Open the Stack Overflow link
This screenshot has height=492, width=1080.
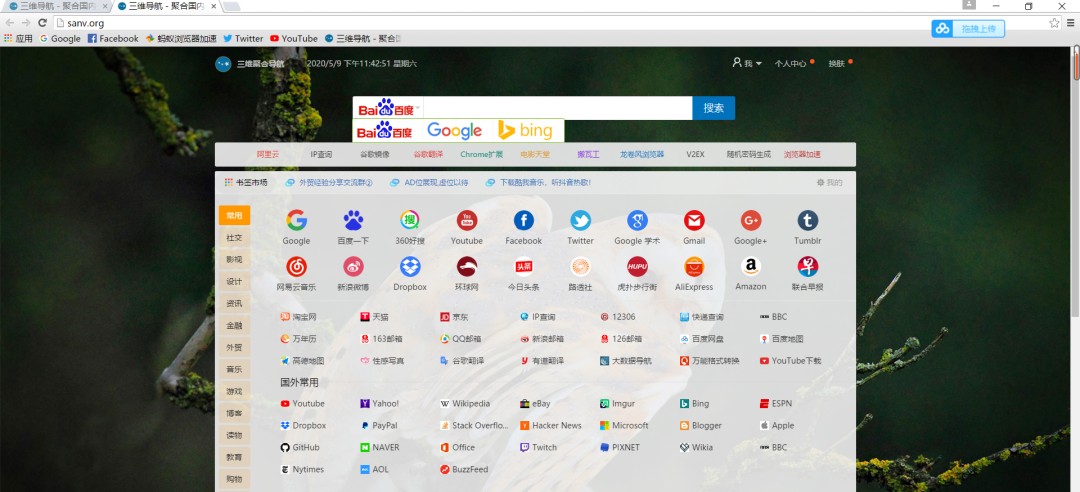pos(474,425)
